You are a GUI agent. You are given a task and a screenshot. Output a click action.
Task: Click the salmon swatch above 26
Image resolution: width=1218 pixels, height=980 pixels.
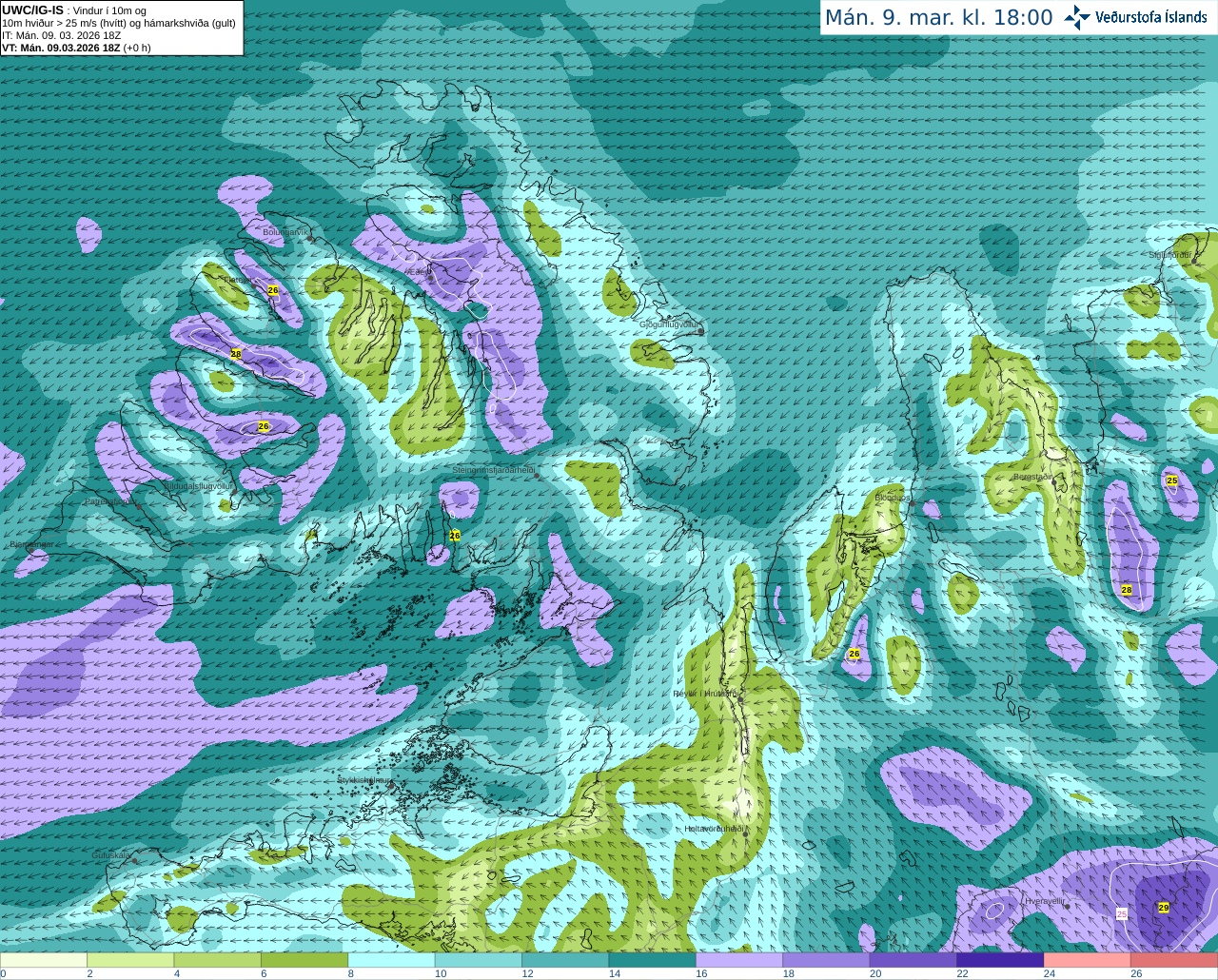1174,960
